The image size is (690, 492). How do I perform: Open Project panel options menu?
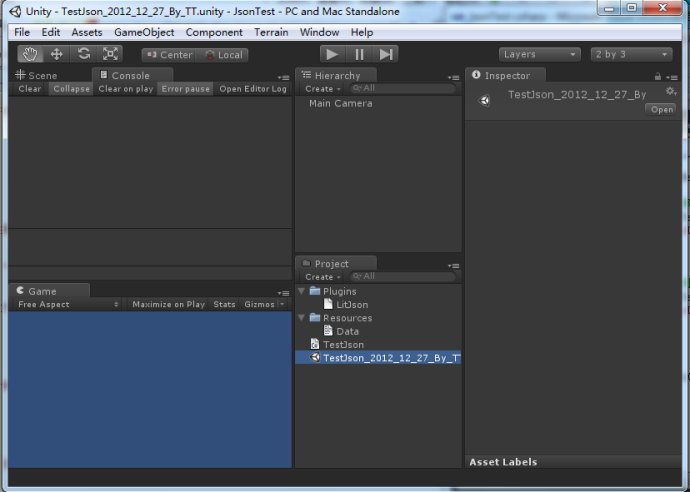tap(454, 266)
